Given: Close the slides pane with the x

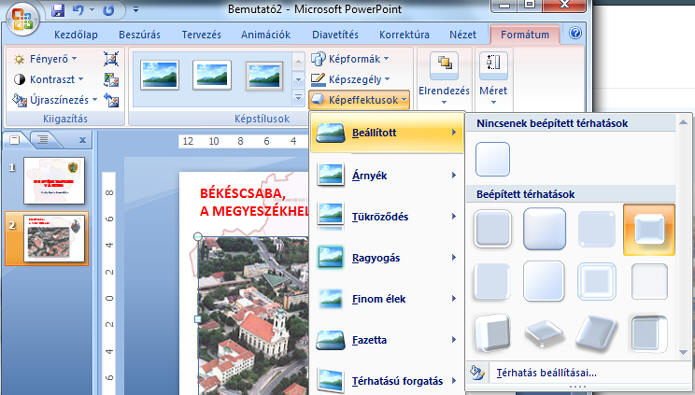Looking at the screenshot, I should (82, 140).
